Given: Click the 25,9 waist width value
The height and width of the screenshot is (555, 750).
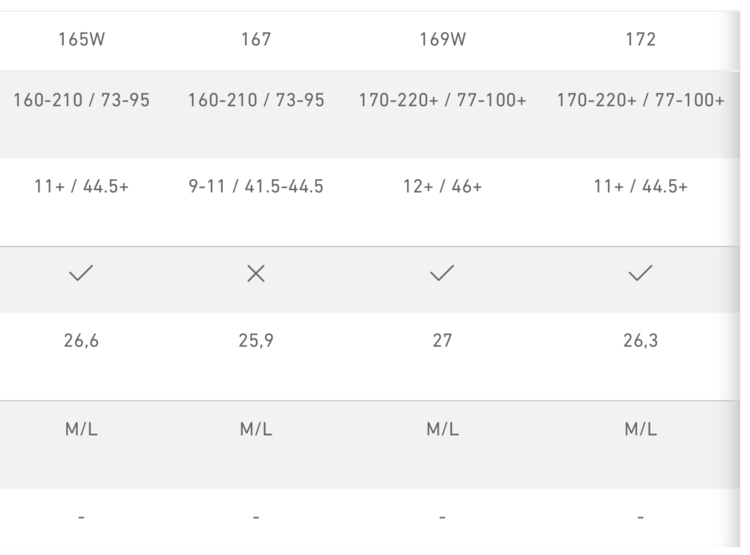Looking at the screenshot, I should coord(256,341).
